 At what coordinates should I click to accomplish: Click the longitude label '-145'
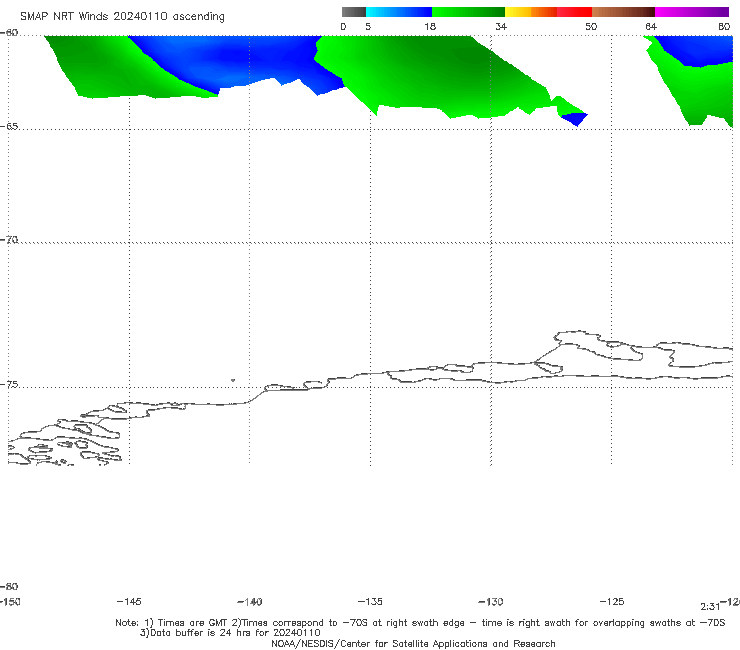129,602
